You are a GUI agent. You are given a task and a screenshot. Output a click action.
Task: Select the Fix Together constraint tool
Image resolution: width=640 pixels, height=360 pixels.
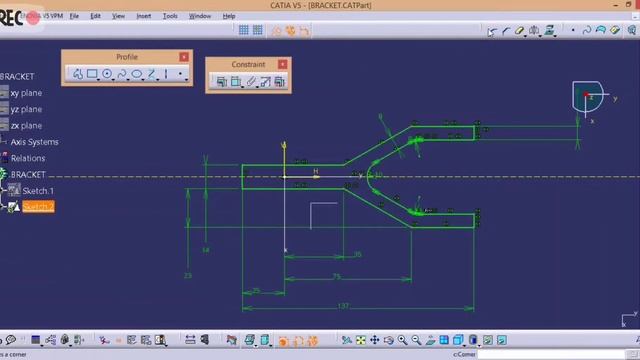(x=251, y=82)
